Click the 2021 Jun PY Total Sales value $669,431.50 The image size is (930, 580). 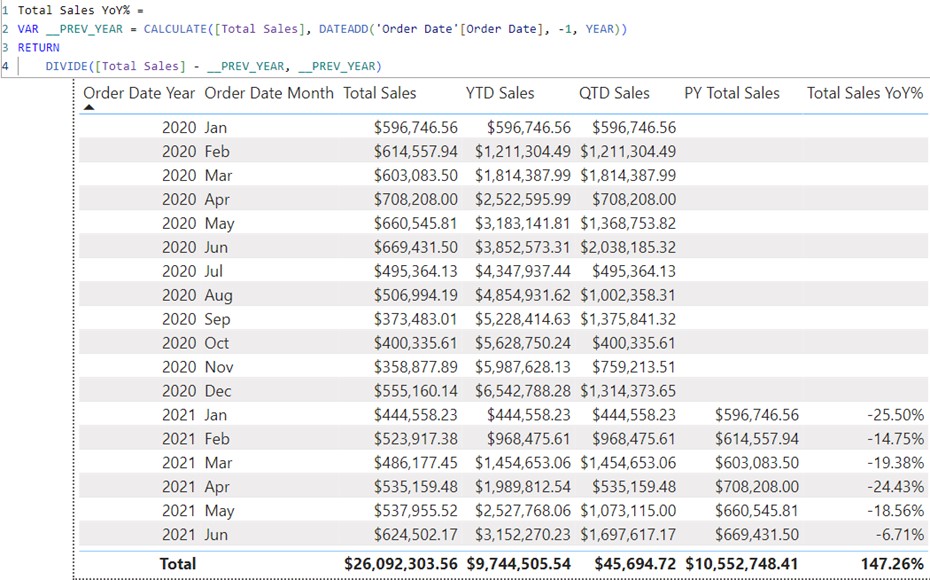[x=756, y=535]
